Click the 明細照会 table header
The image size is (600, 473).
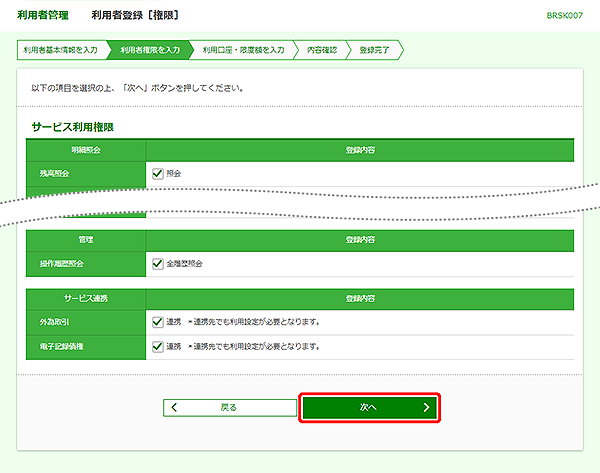(86, 150)
